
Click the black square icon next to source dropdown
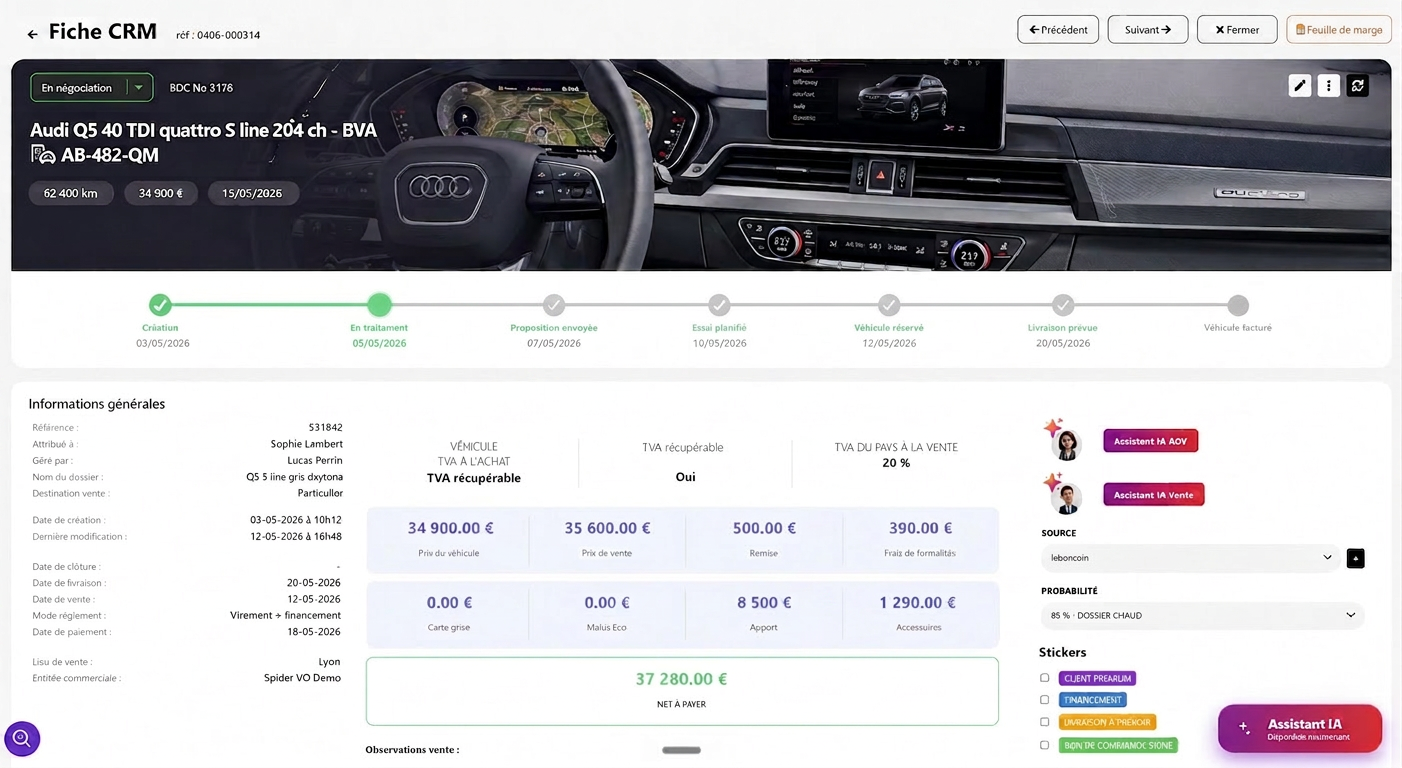point(1355,558)
